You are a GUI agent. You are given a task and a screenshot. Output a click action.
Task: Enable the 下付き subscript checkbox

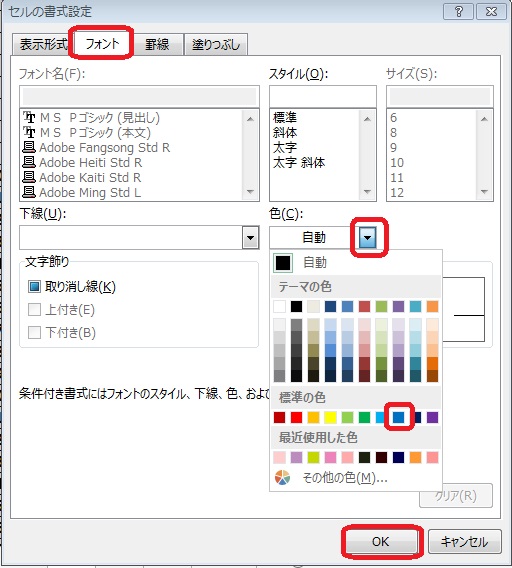34,332
